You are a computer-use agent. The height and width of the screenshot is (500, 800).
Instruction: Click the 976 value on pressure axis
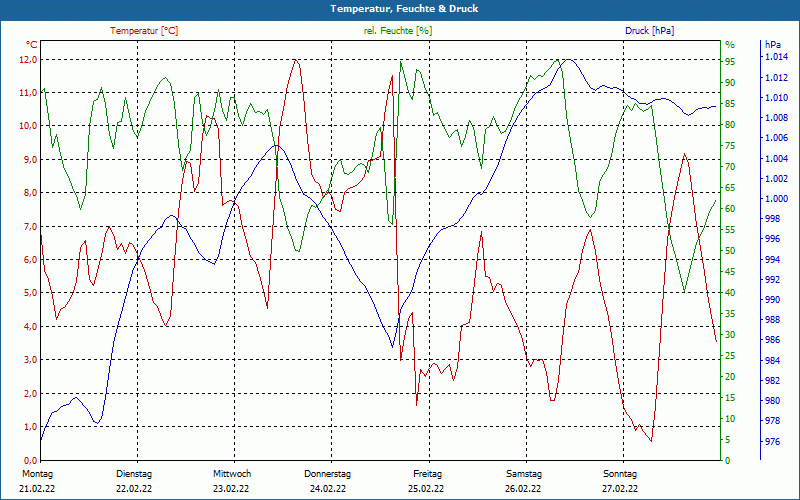click(773, 442)
